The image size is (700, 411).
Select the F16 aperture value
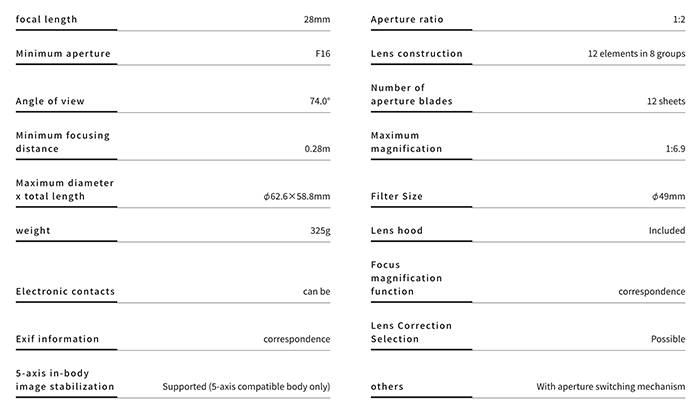point(321,53)
